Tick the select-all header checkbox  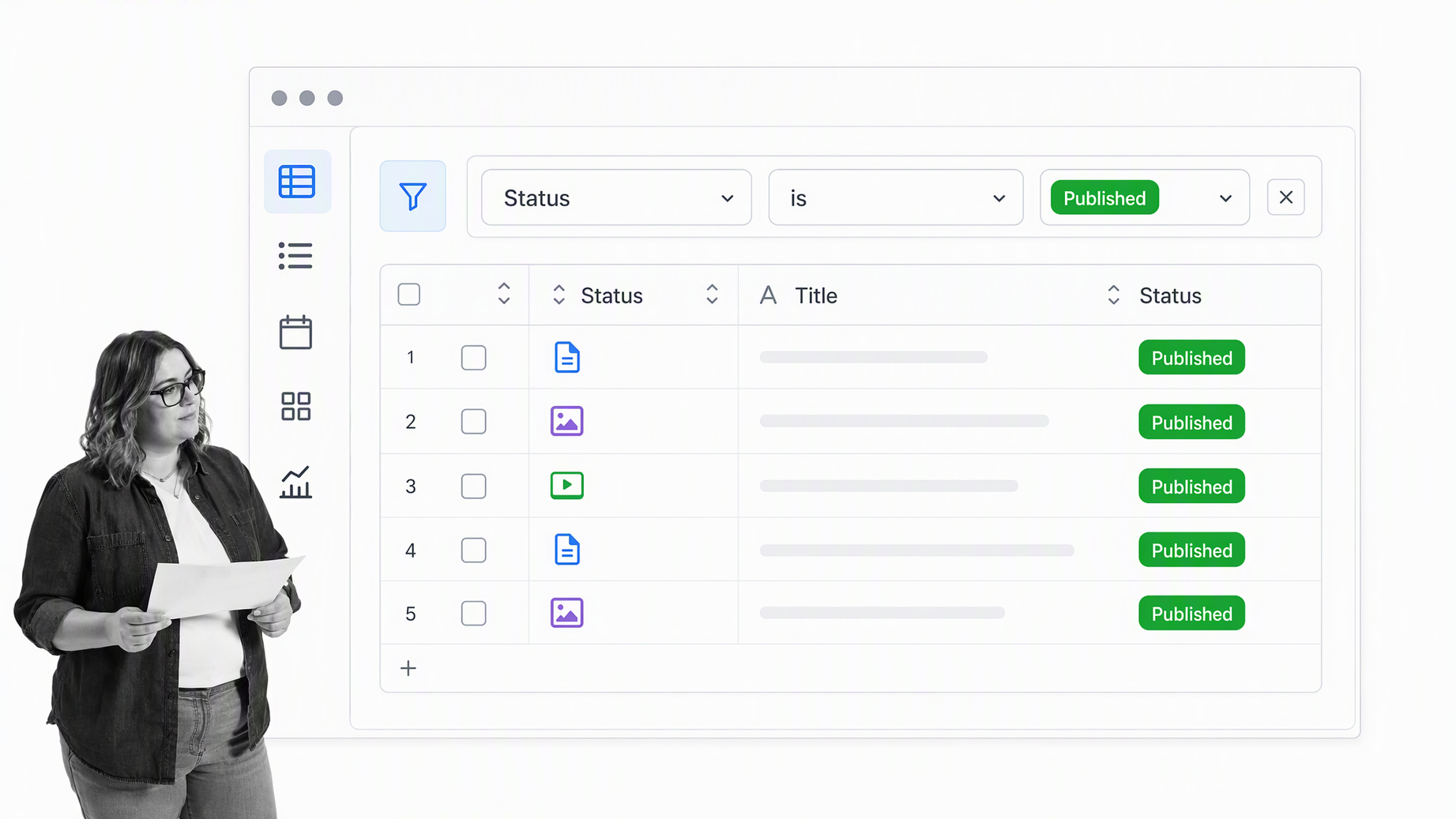click(x=408, y=295)
